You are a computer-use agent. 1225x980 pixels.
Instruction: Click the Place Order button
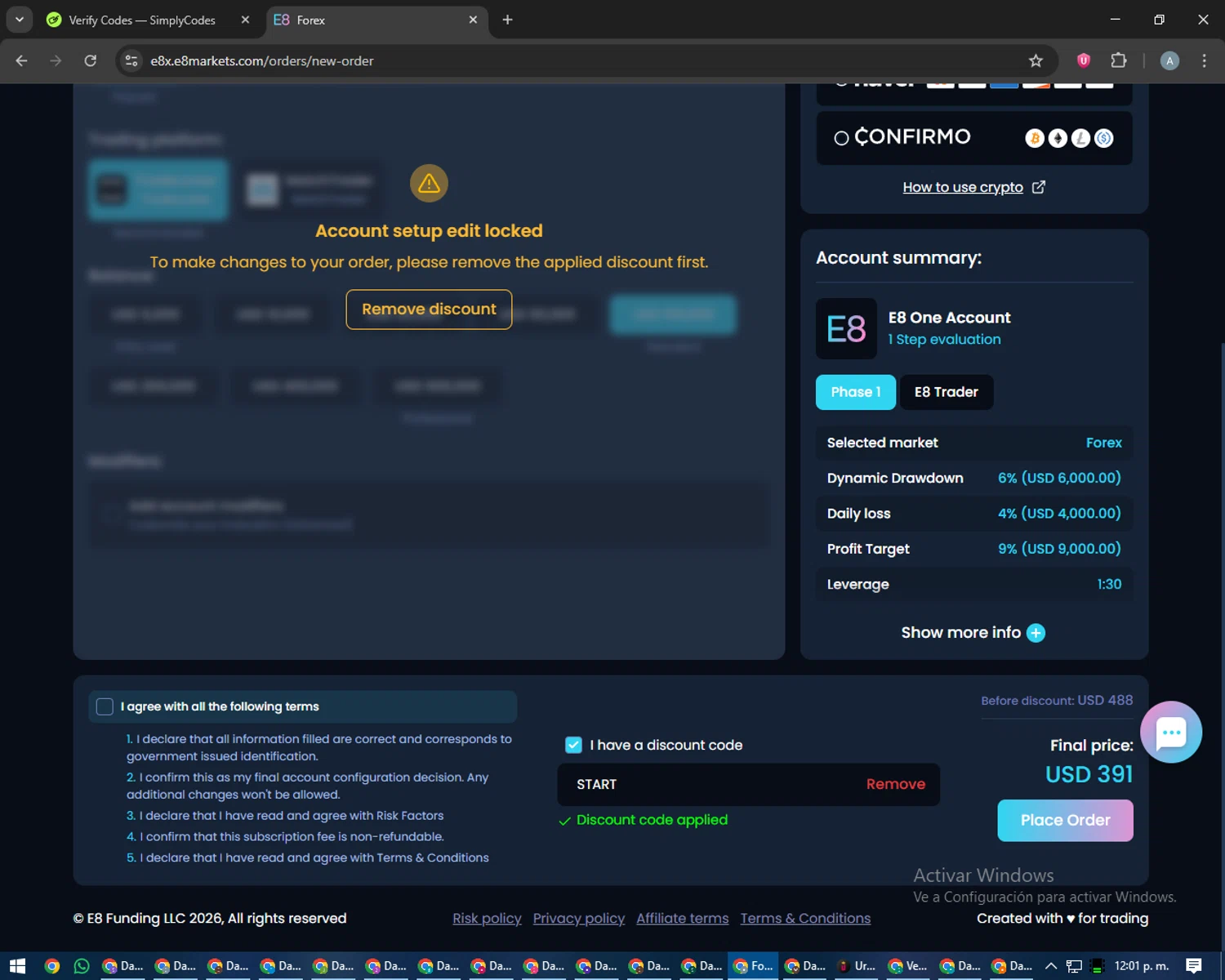1065,820
